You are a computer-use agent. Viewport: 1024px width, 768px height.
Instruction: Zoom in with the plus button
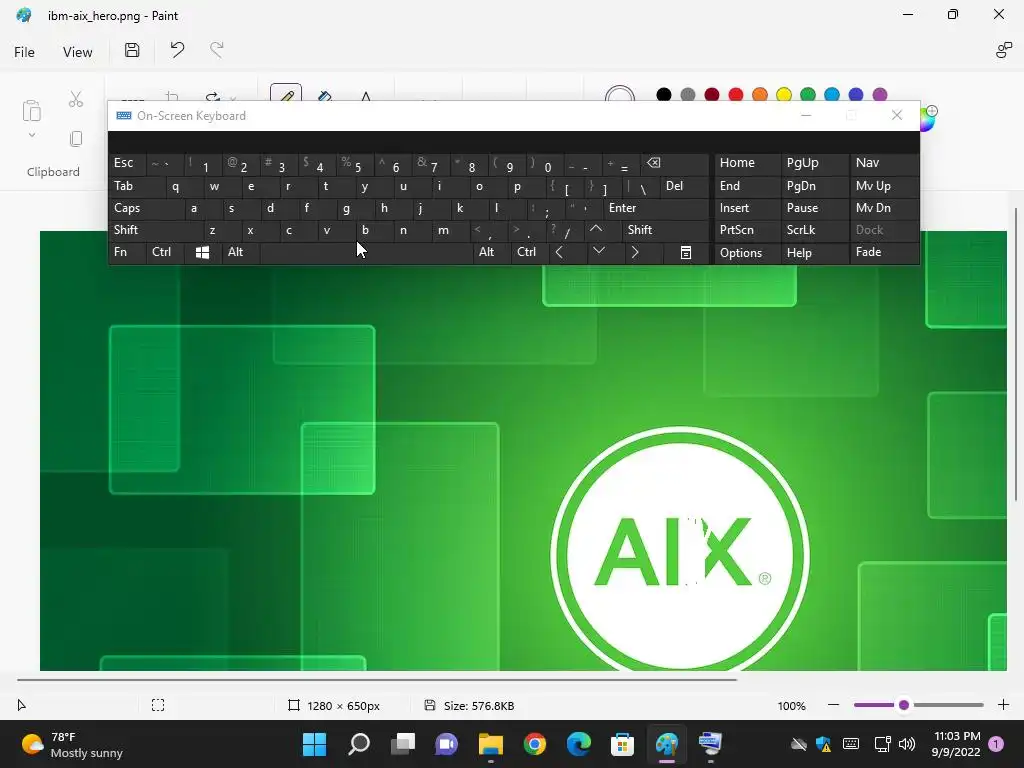coord(1004,705)
